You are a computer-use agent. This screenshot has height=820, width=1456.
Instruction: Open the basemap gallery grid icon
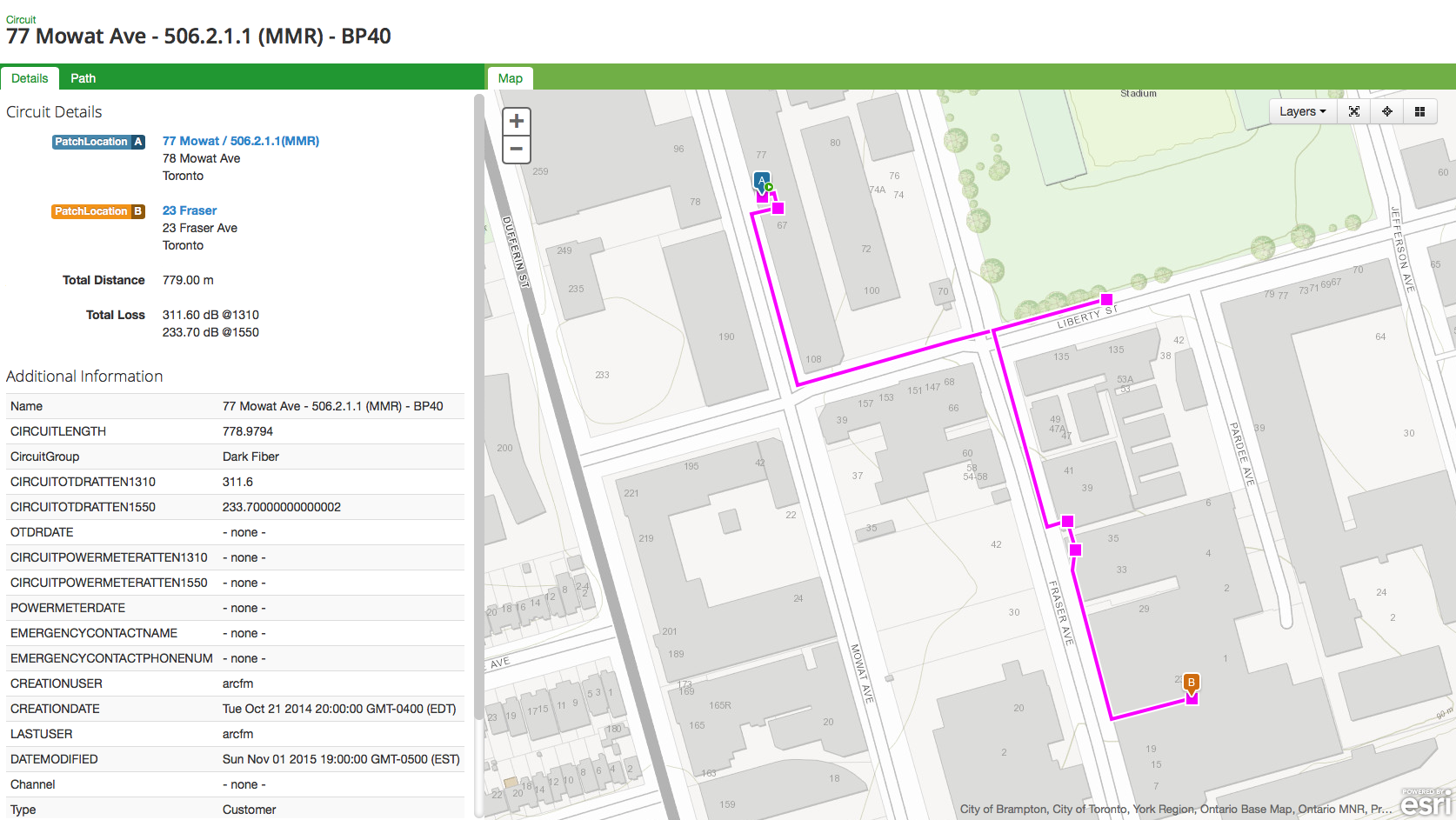(1419, 111)
